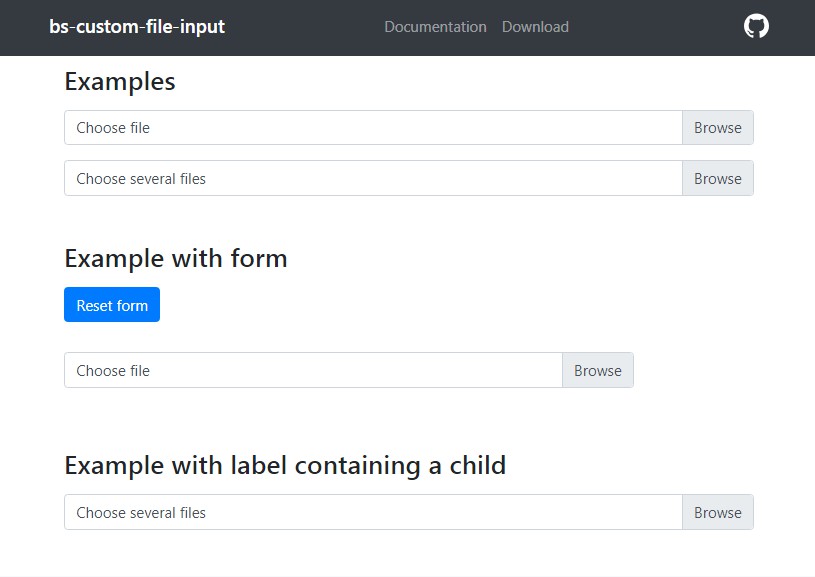Click the Examples section heading
Image resolution: width=815 pixels, height=577 pixels.
(x=119, y=81)
